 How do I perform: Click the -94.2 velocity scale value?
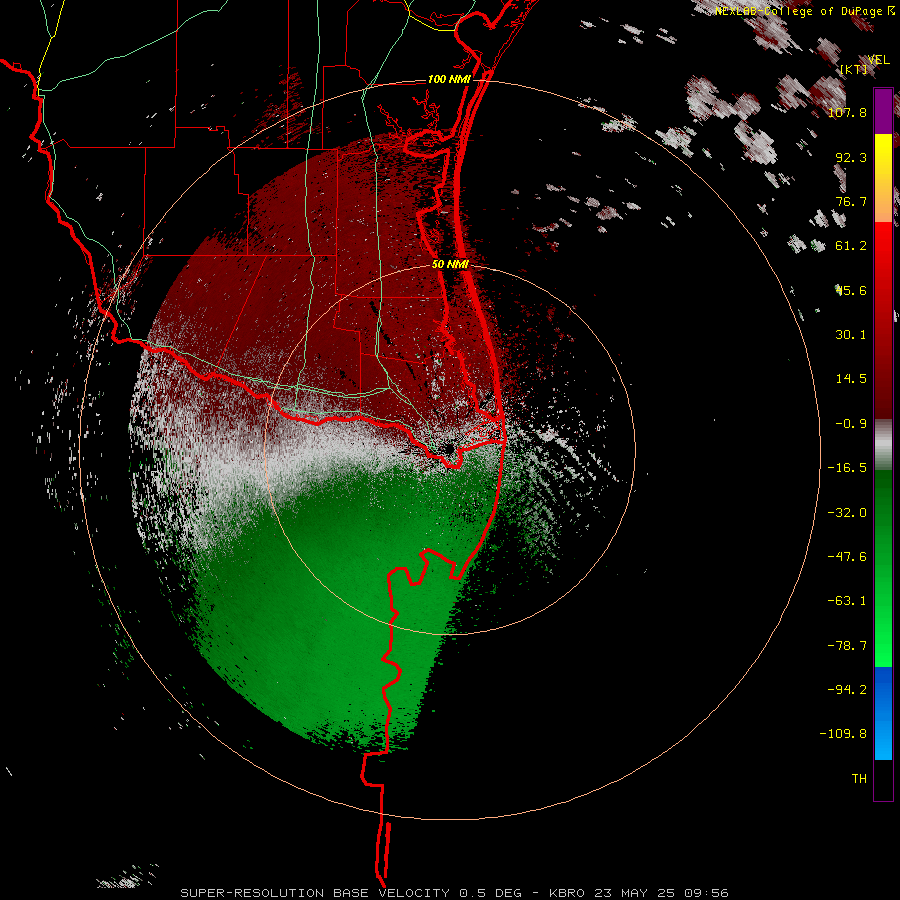[x=847, y=689]
